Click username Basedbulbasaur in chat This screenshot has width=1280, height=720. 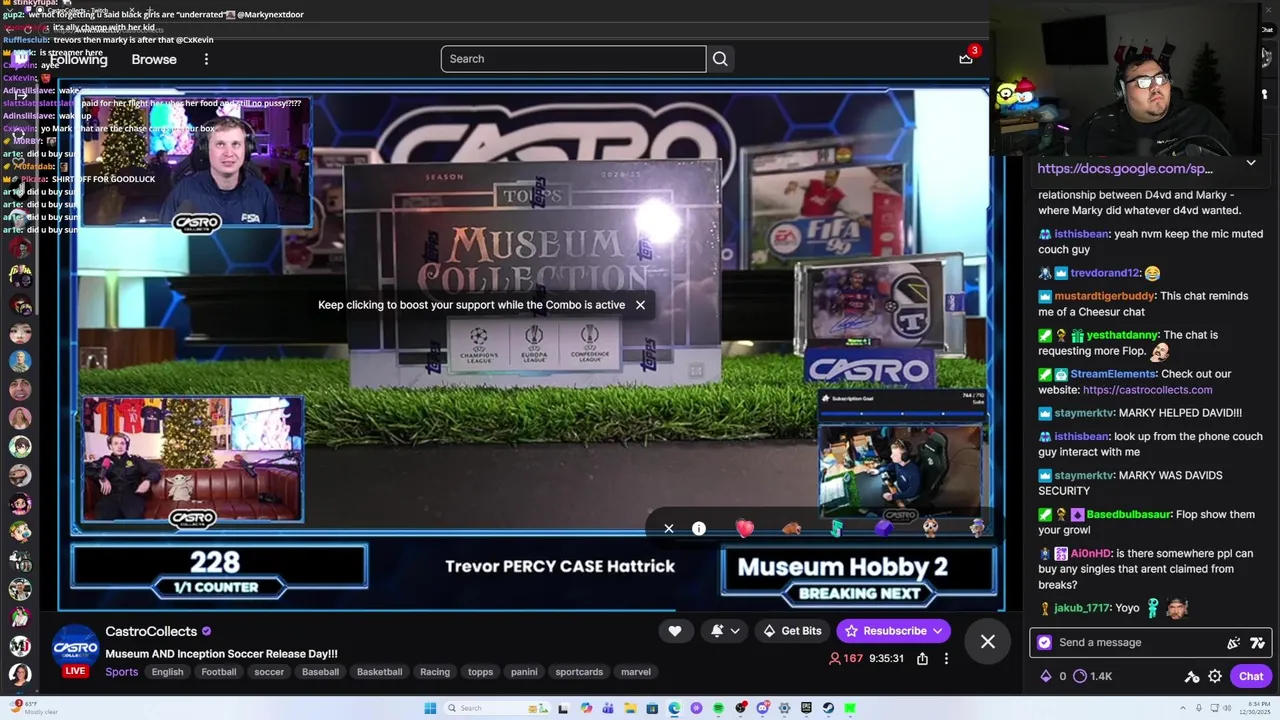tap(1128, 514)
